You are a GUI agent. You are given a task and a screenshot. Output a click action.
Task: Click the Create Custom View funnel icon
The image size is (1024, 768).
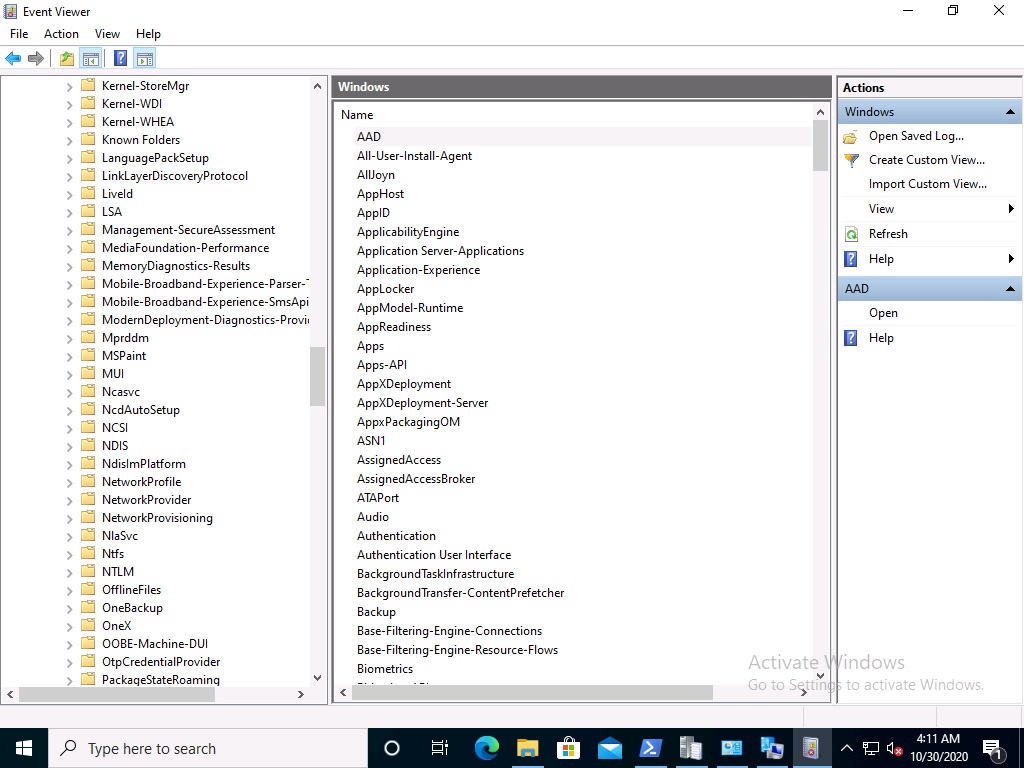click(851, 161)
